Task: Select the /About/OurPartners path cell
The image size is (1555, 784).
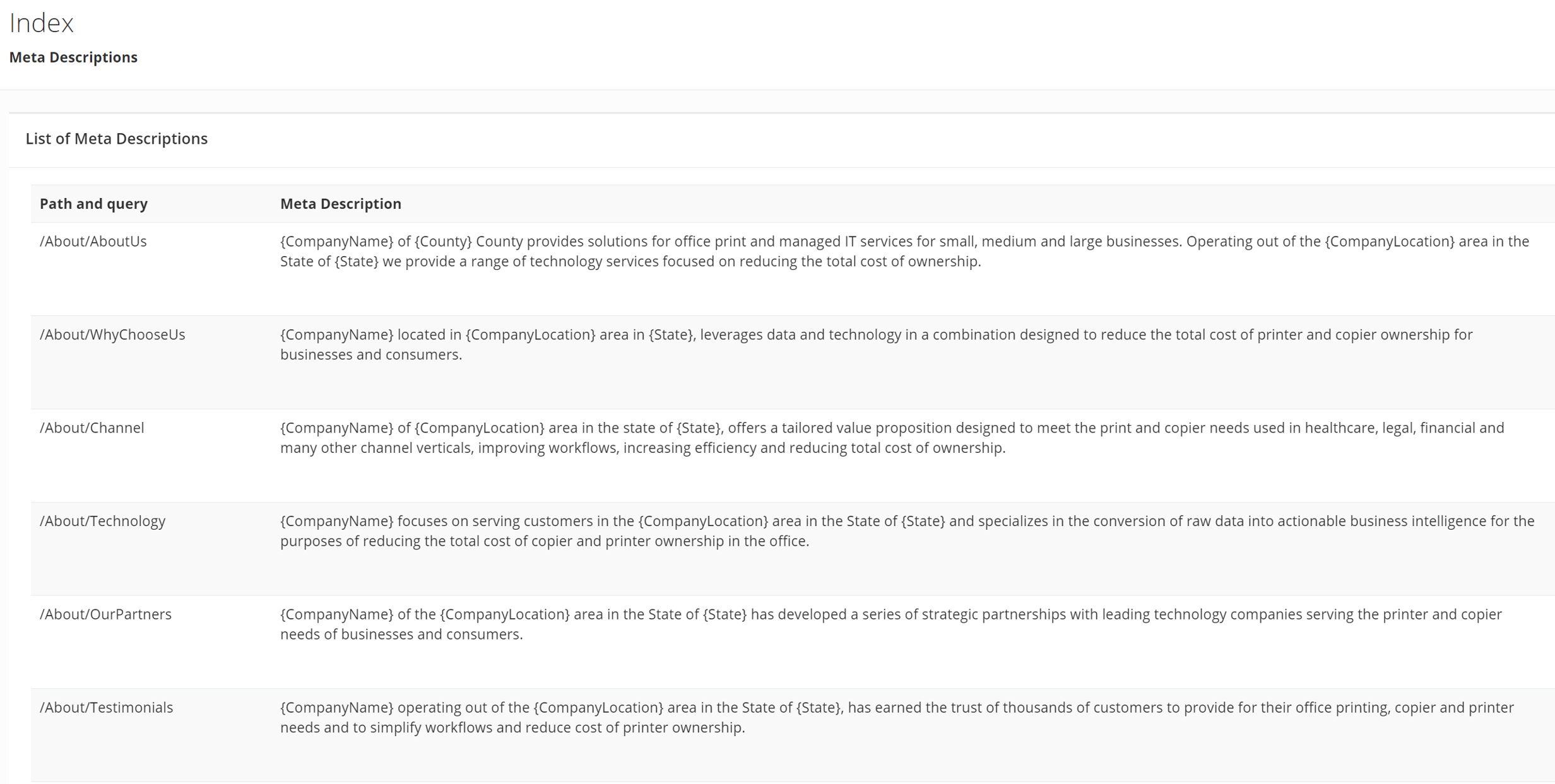Action: click(x=105, y=615)
